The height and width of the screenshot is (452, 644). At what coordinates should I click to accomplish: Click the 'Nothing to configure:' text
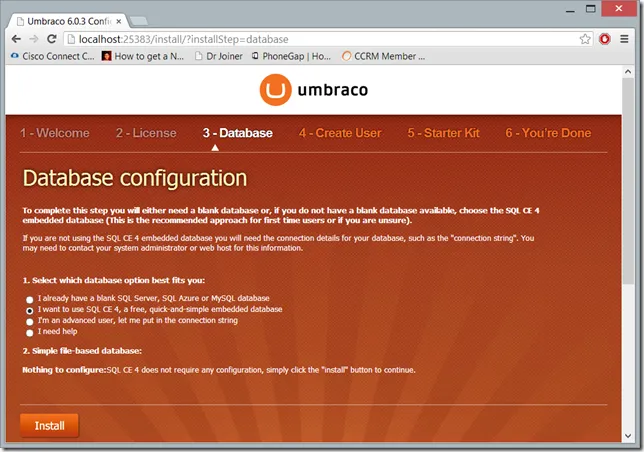tap(64, 370)
